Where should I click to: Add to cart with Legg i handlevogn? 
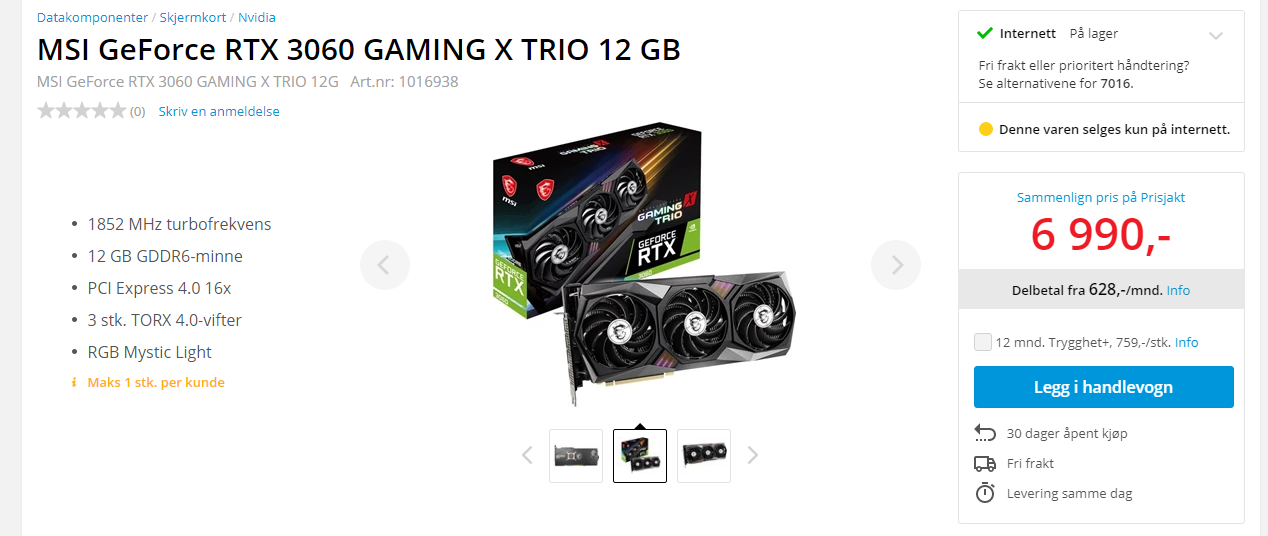click(x=1104, y=387)
